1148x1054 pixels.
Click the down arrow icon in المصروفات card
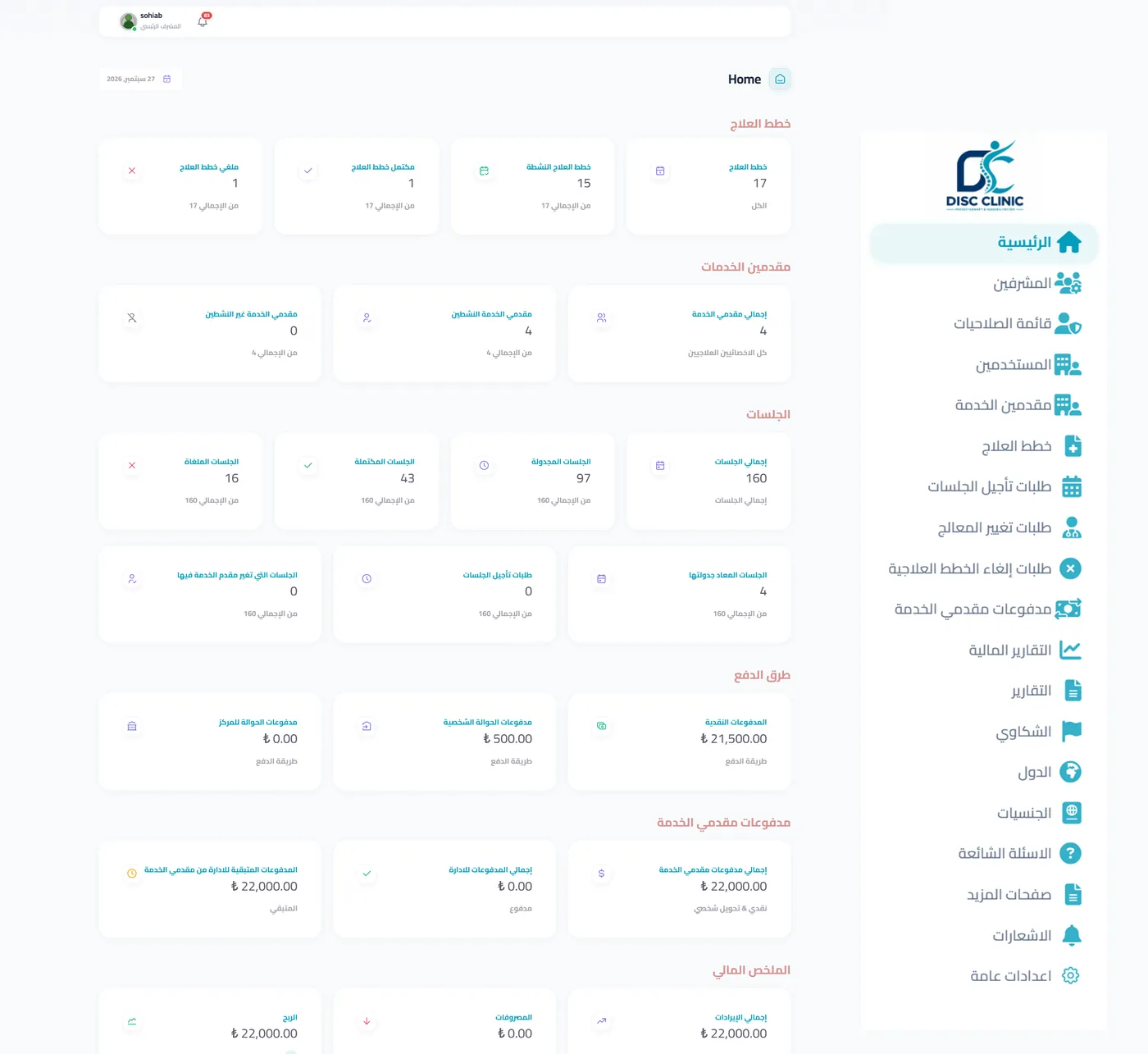pos(367,1021)
